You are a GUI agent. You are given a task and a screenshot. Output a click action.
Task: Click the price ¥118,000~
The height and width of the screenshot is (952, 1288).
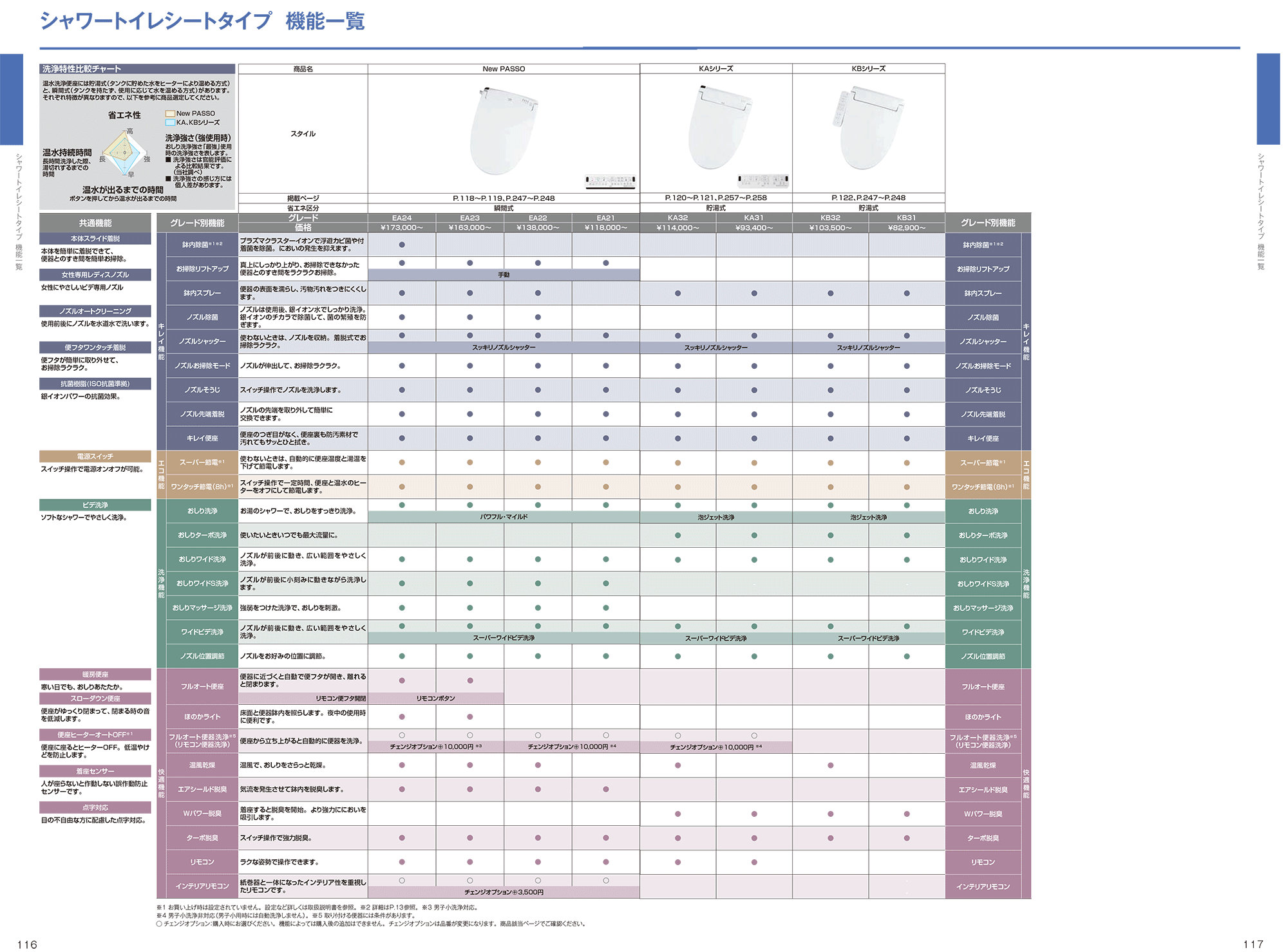[606, 228]
